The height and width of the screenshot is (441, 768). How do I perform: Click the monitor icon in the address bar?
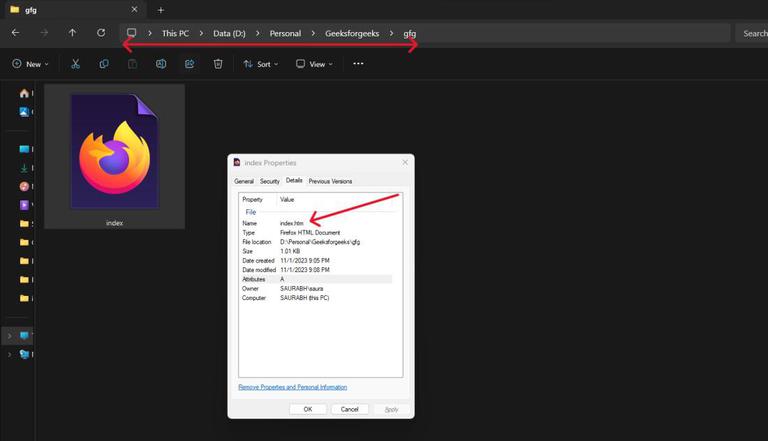click(131, 33)
